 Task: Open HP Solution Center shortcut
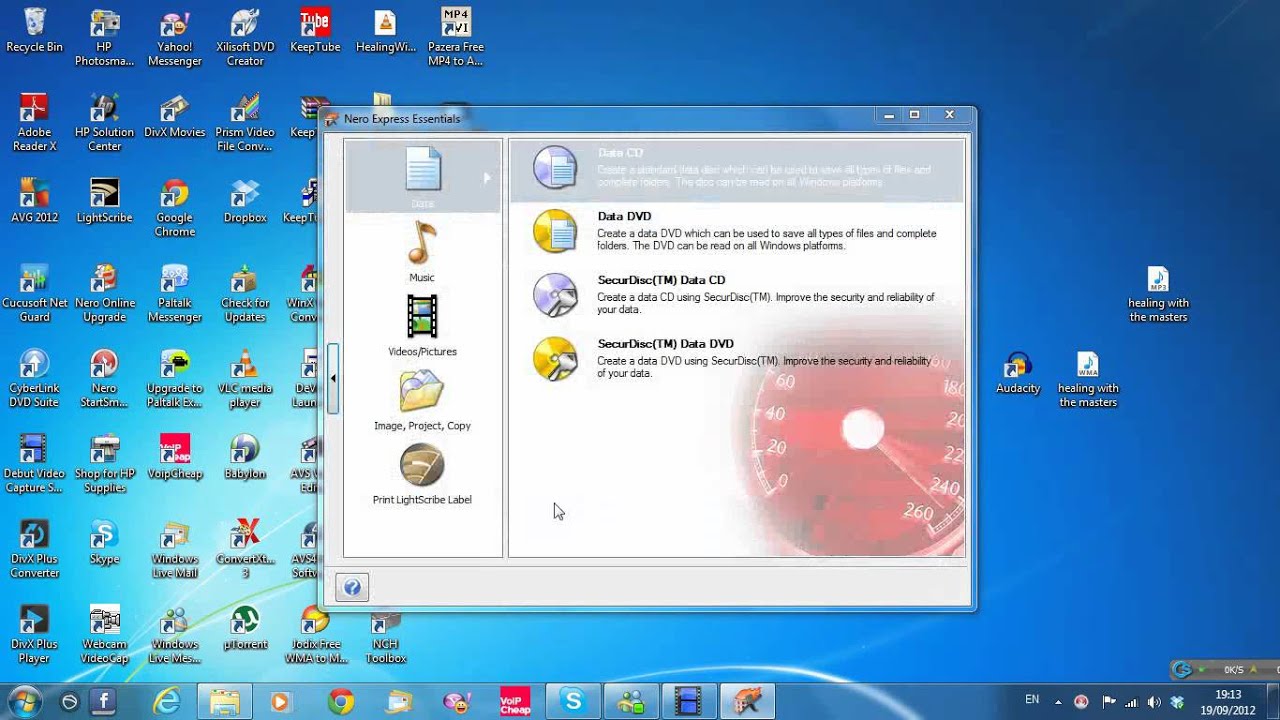pyautogui.click(x=104, y=122)
